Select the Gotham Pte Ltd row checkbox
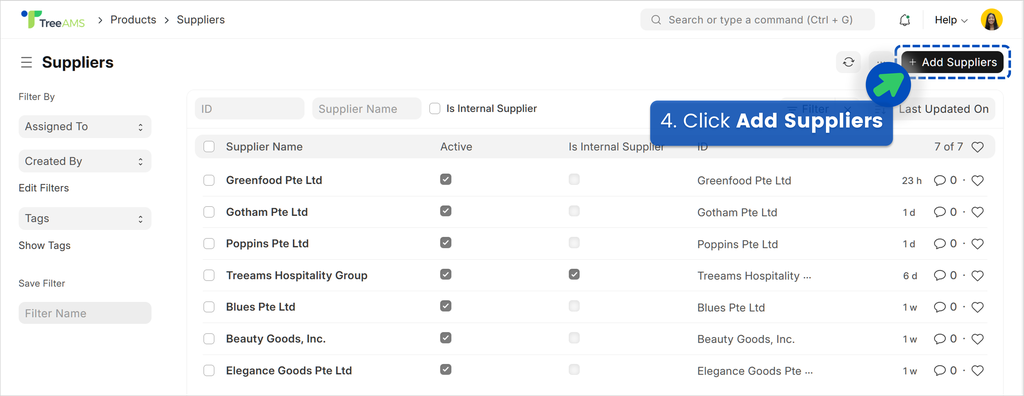Viewport: 1024px width, 396px height. click(209, 212)
